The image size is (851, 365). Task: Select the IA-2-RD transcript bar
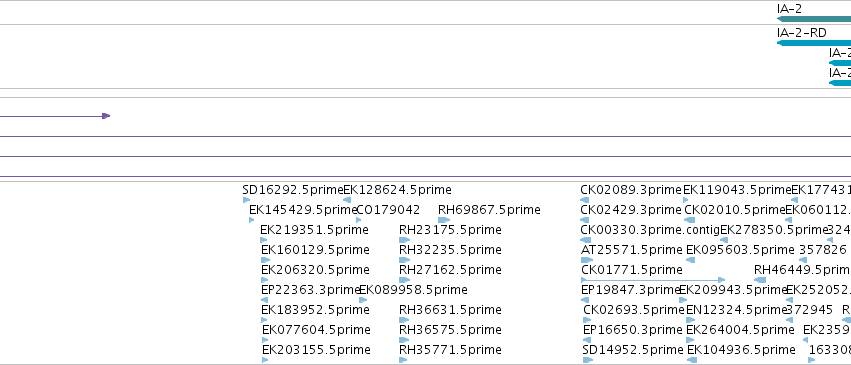coord(814,43)
